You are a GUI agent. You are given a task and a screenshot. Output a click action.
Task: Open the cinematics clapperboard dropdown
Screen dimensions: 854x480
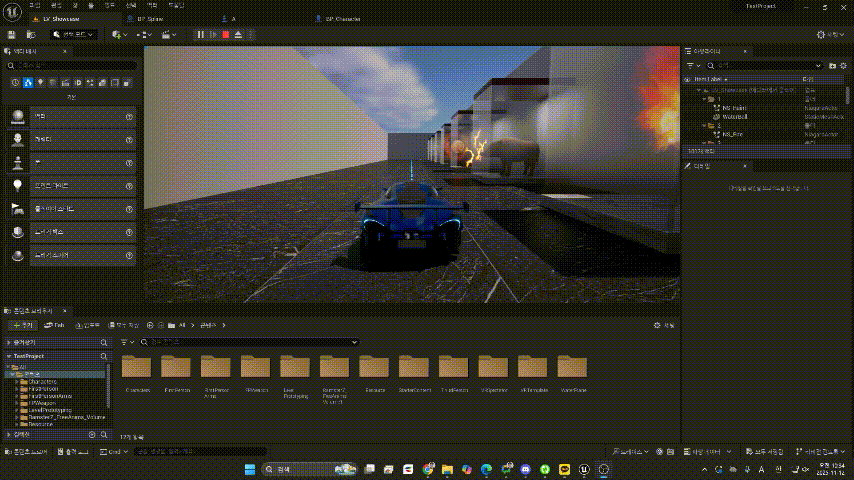point(169,34)
